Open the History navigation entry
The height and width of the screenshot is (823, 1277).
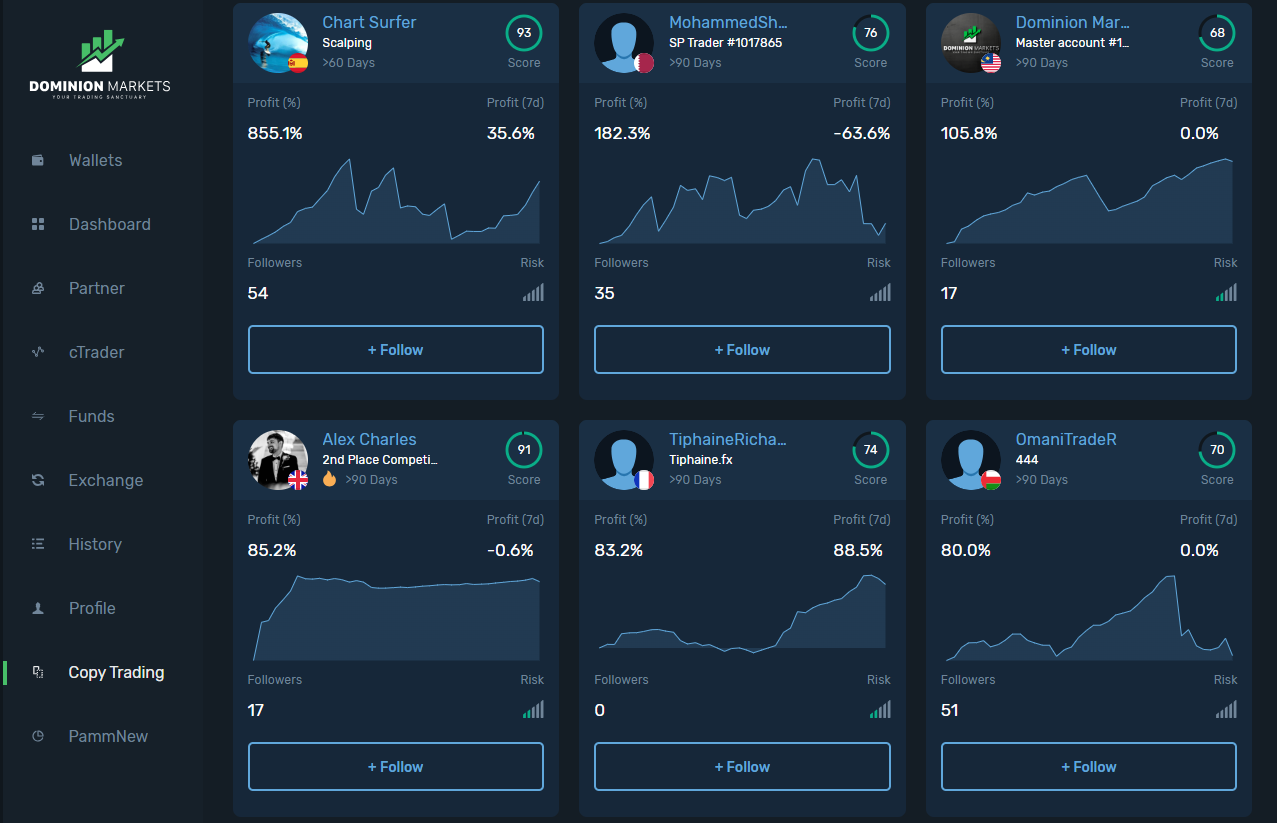coord(95,544)
